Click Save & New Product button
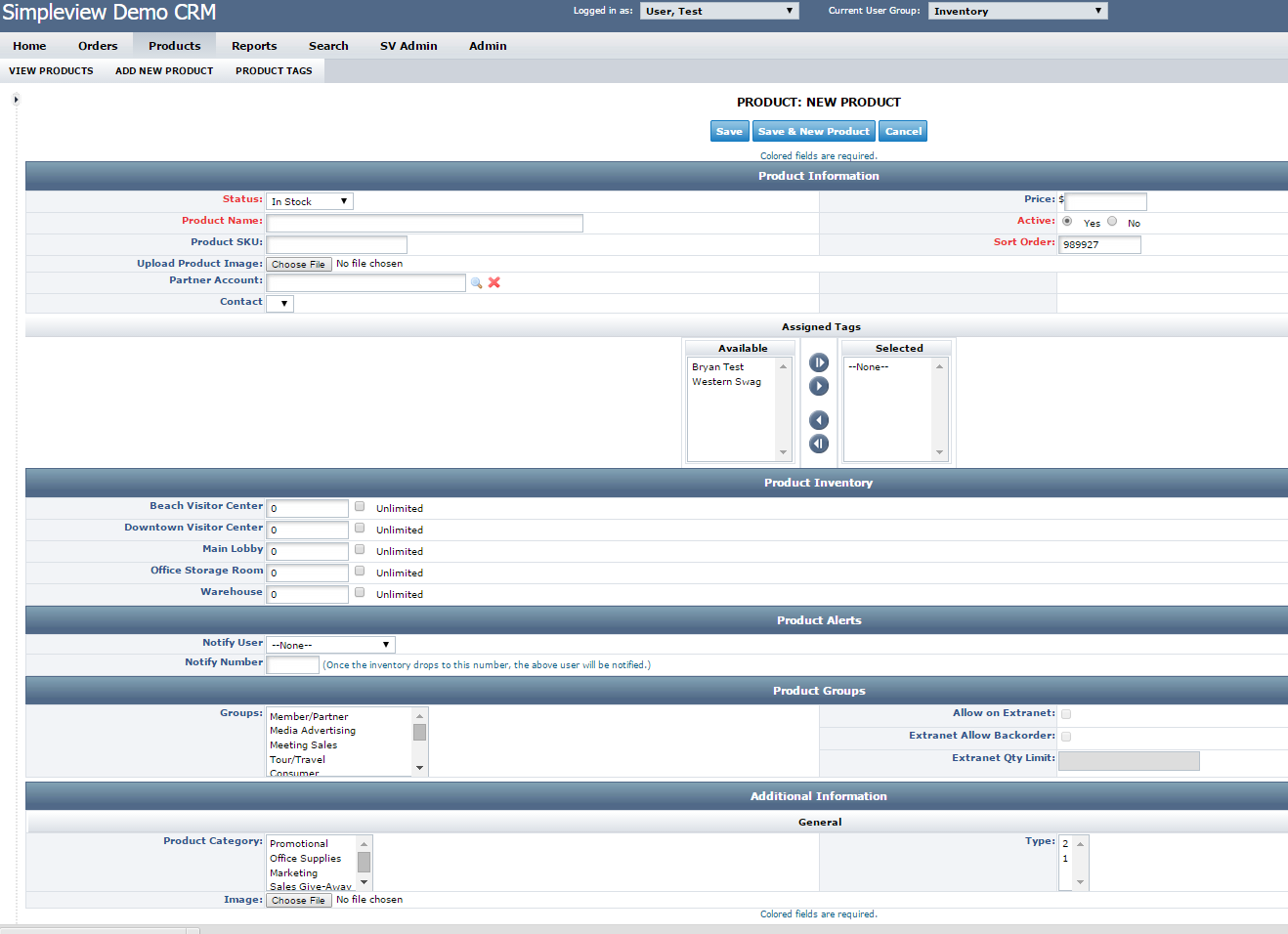1288x934 pixels. click(813, 131)
